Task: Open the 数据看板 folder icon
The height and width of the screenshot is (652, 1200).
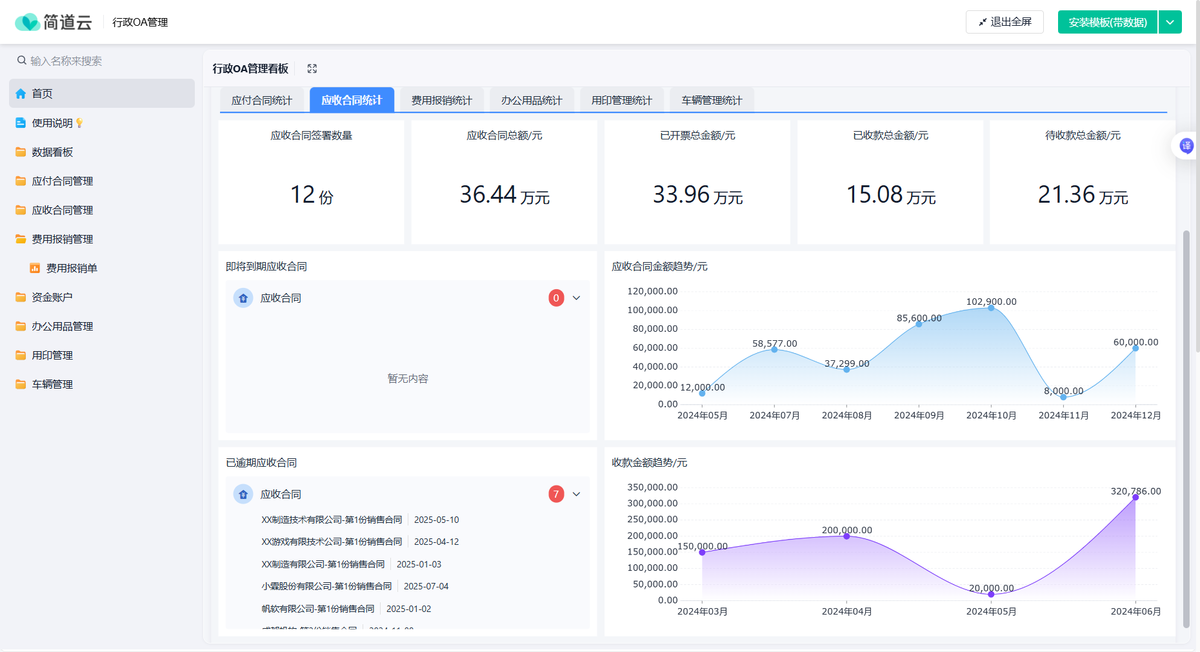Action: [20, 151]
